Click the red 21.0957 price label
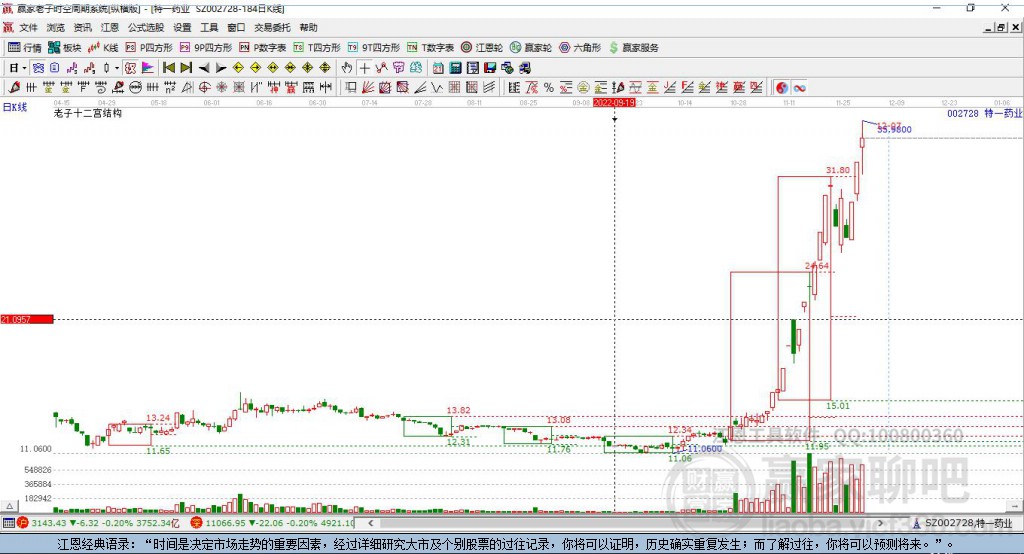 pyautogui.click(x=27, y=319)
